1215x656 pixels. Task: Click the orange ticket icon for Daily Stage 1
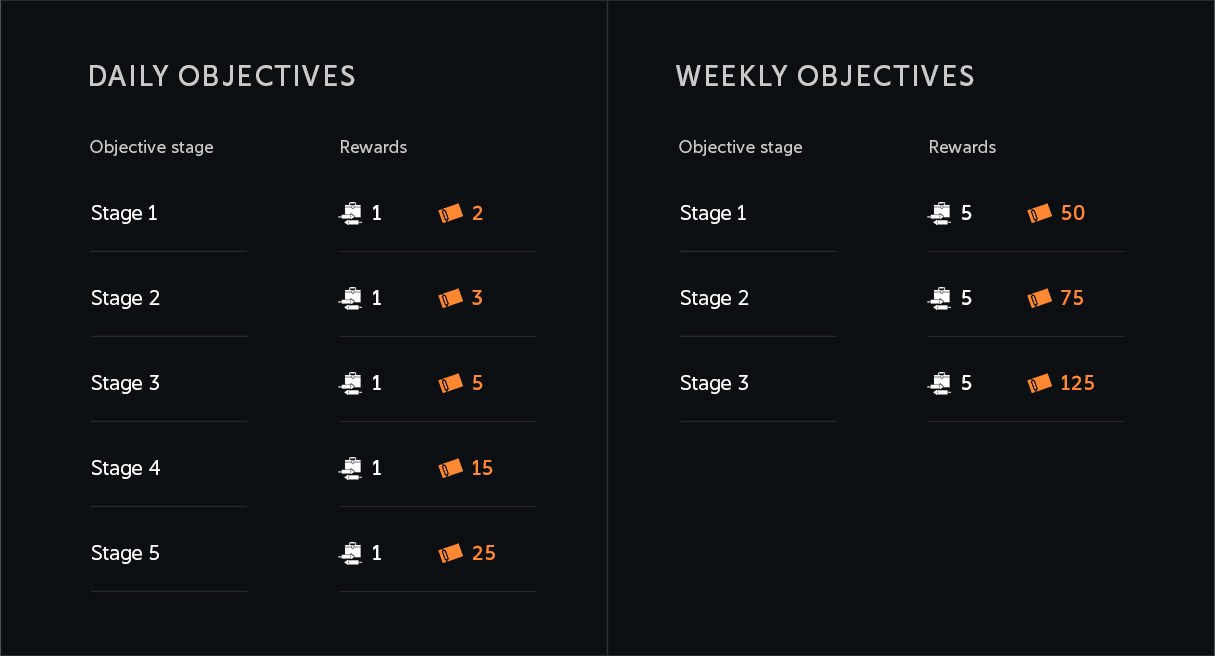450,213
